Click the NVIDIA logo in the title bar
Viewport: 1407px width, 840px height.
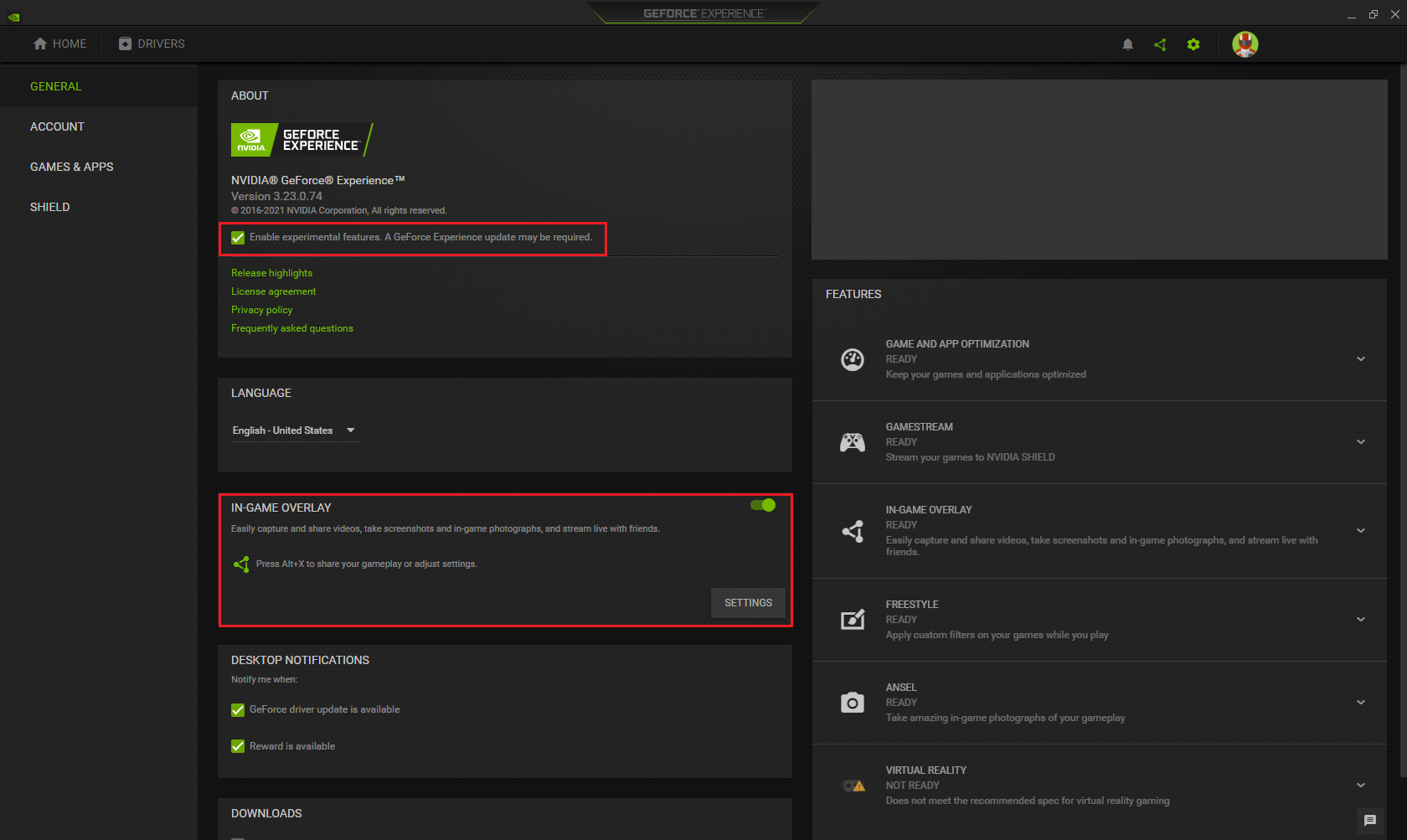(14, 17)
